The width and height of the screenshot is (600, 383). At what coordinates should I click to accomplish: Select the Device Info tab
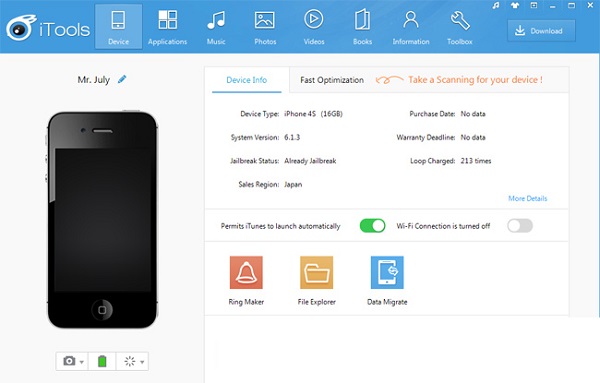[x=247, y=80]
